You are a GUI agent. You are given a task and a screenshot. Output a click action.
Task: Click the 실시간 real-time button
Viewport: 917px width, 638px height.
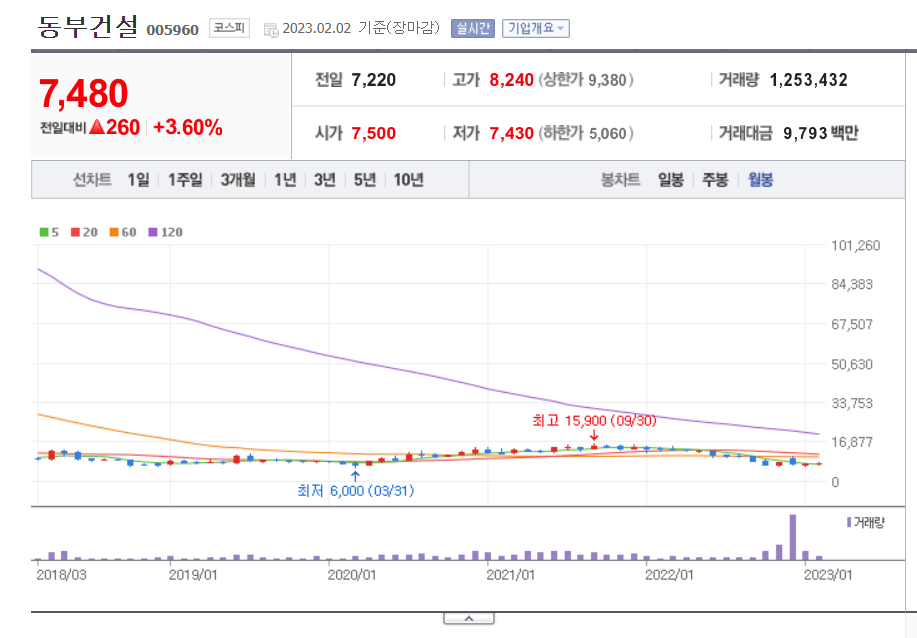(x=473, y=28)
